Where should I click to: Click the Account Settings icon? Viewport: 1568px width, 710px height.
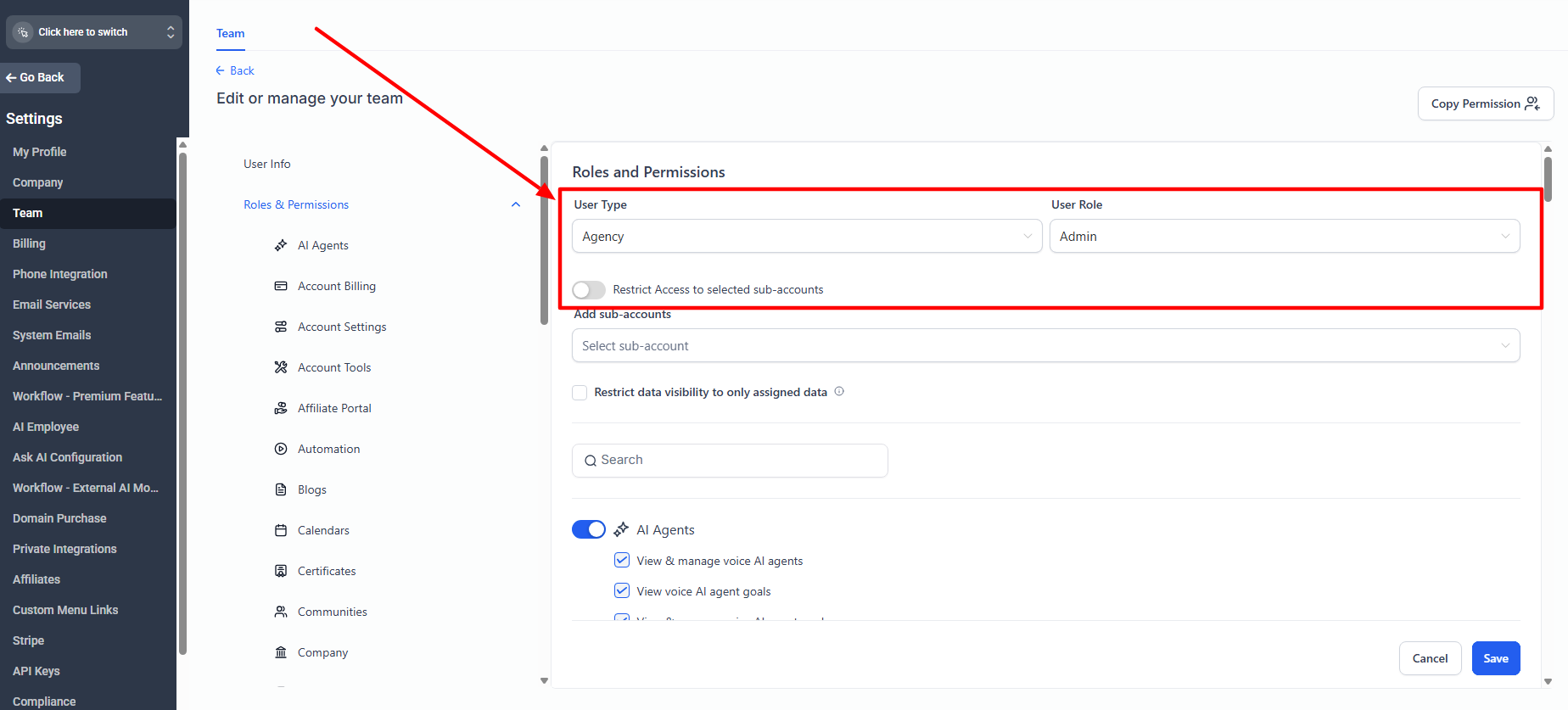click(x=281, y=327)
